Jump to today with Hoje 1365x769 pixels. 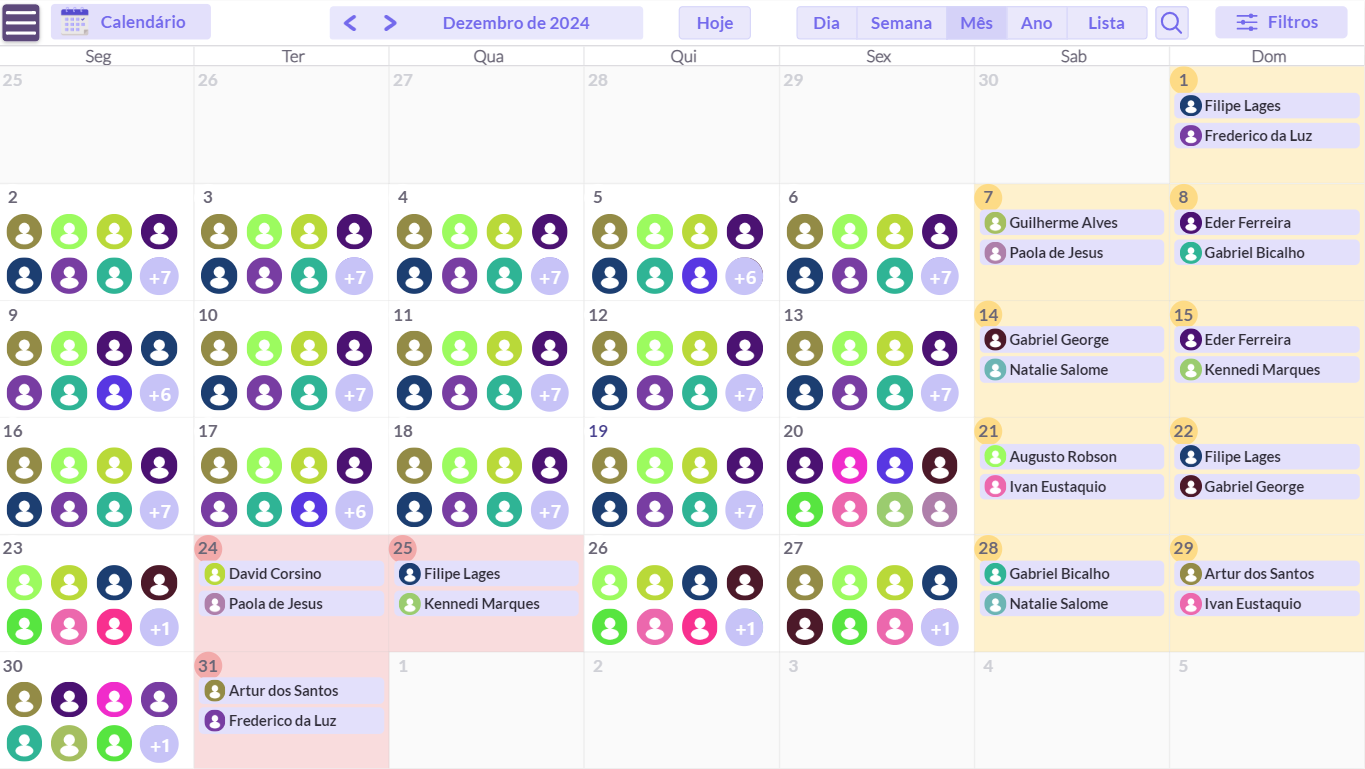tap(715, 23)
